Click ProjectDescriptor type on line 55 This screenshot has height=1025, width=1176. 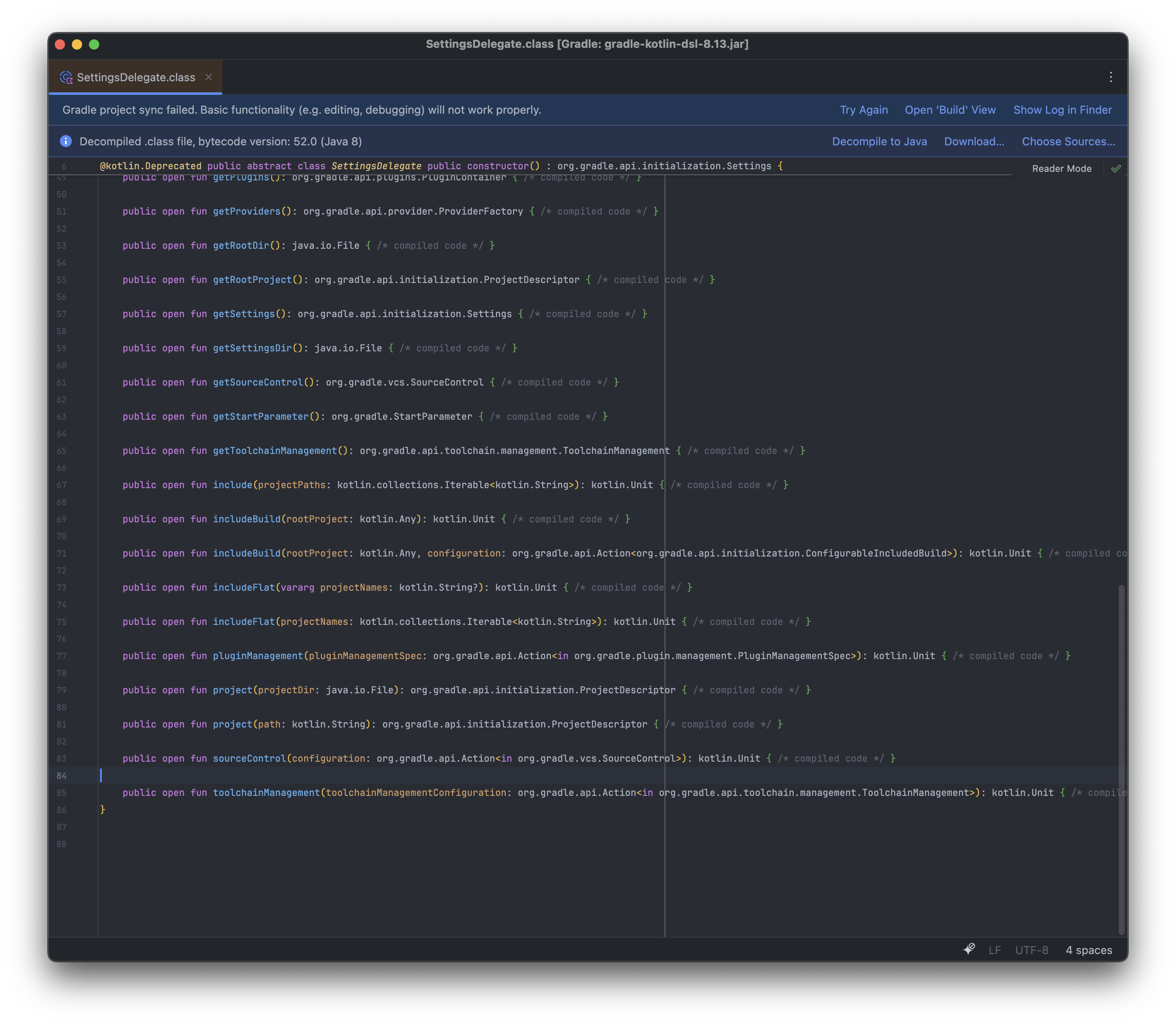point(532,280)
